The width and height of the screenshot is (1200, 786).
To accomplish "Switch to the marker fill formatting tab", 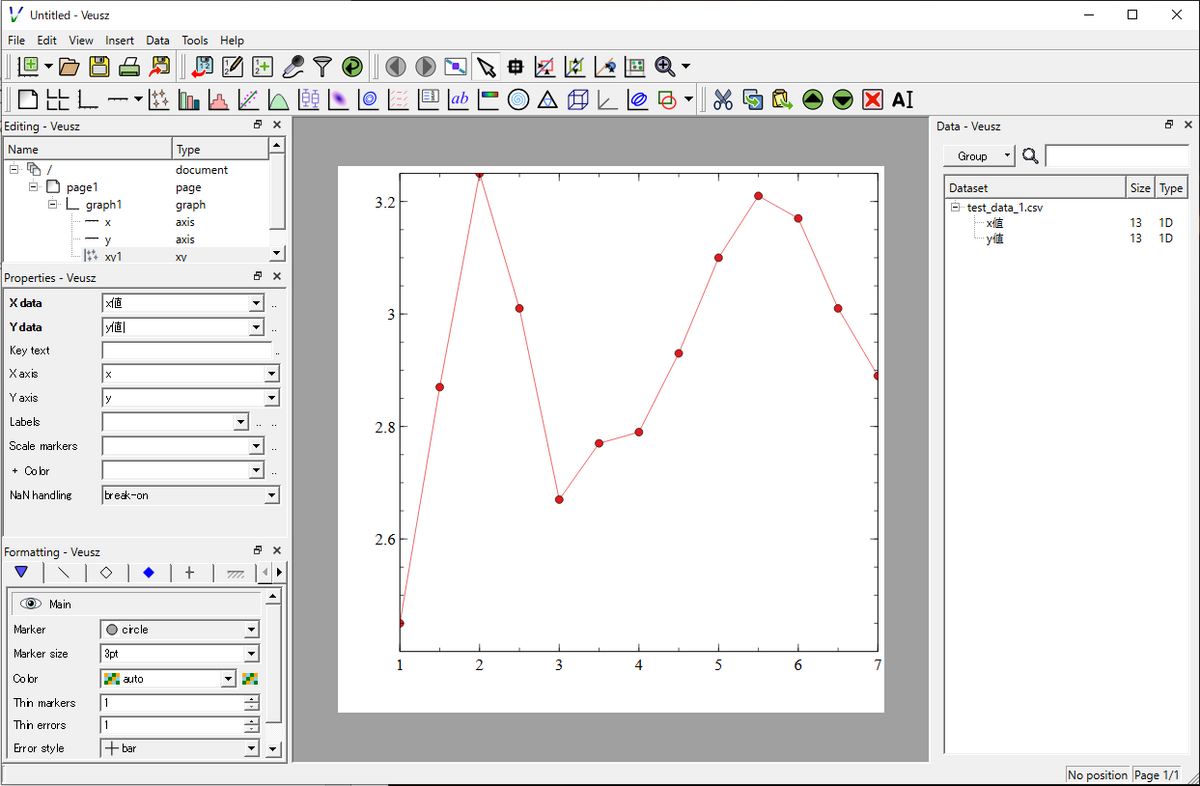I will coord(148,573).
